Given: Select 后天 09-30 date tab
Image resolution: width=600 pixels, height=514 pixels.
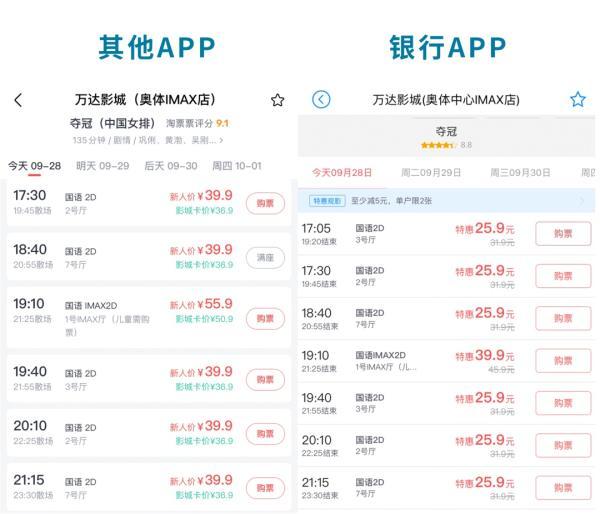Looking at the screenshot, I should pyautogui.click(x=170, y=166).
